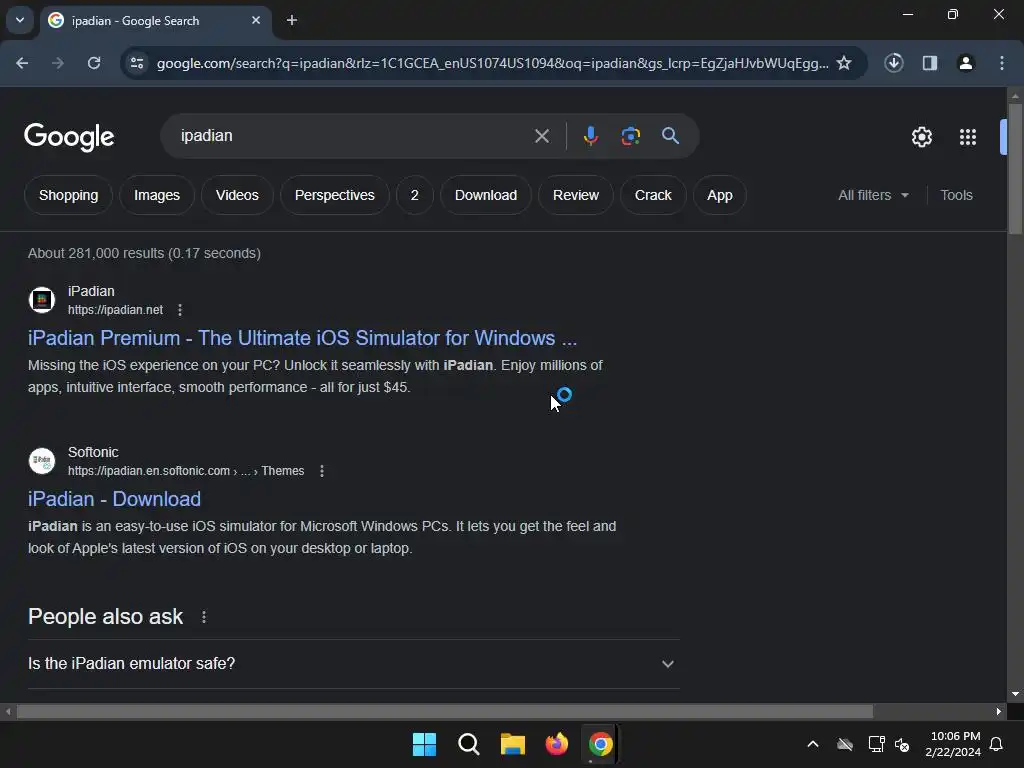Click the Softonic site favicon
1024x768 pixels.
click(42, 460)
